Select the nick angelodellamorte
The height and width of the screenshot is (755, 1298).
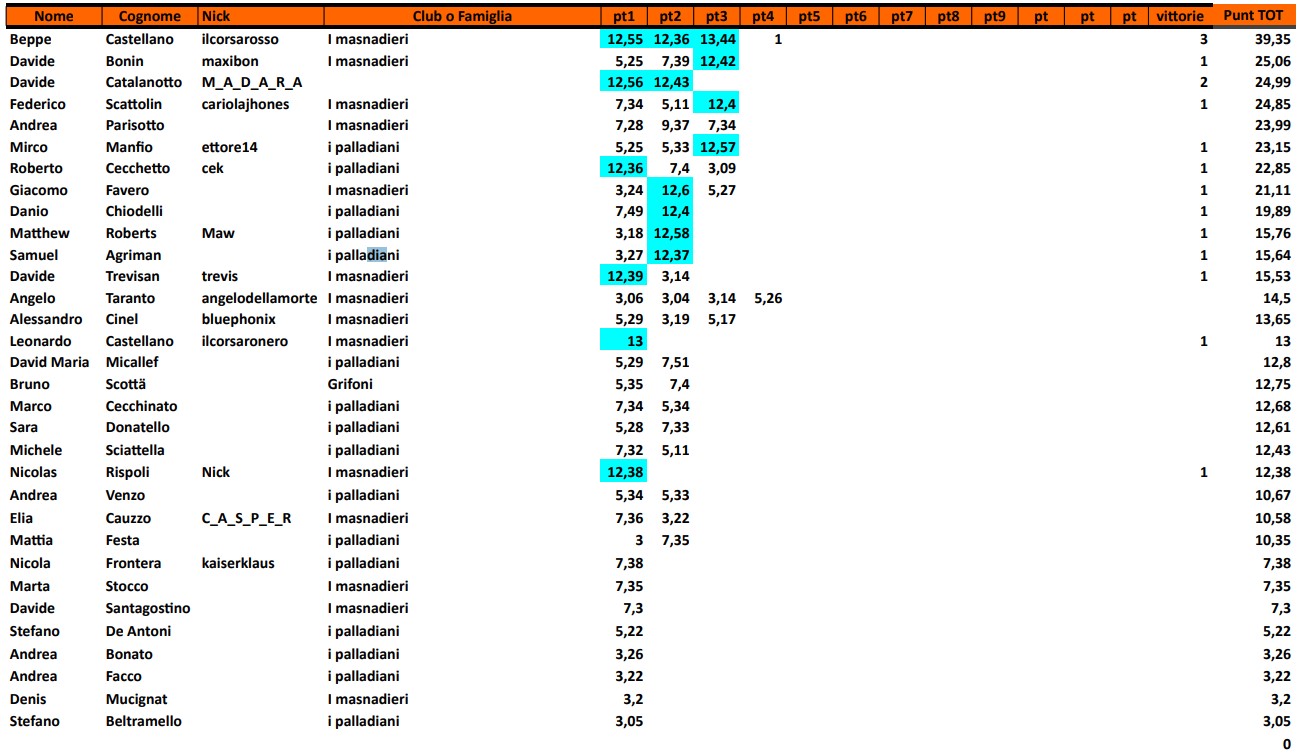[259, 298]
